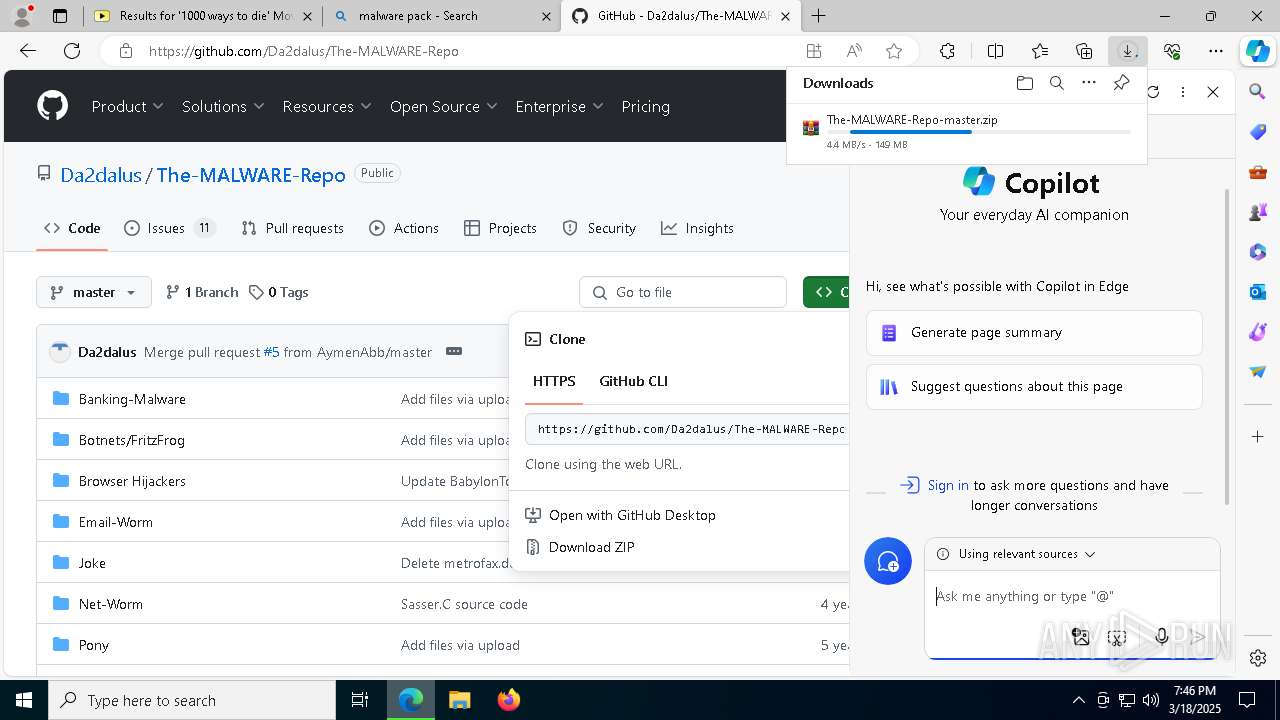Expand the master branch dropdown
The image size is (1280, 720).
tap(94, 292)
